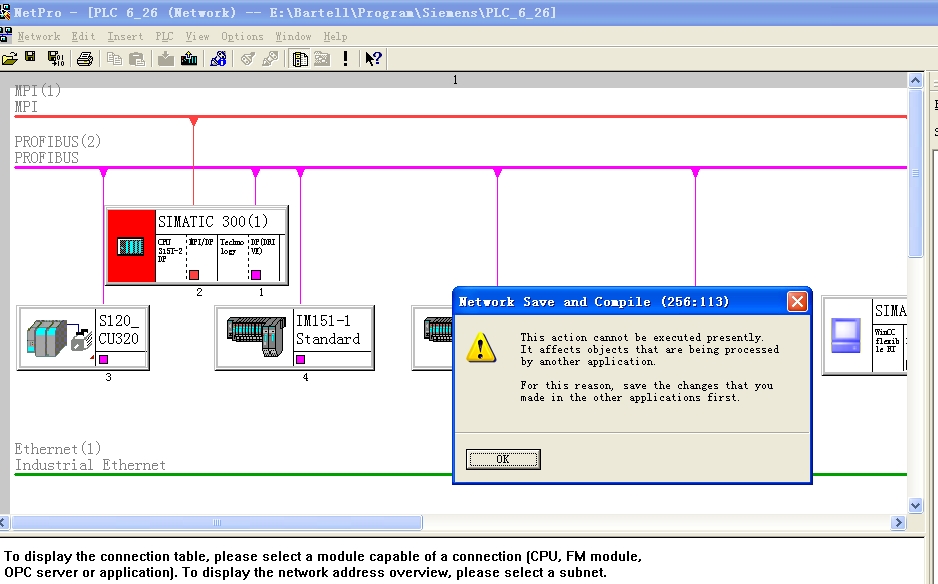The width and height of the screenshot is (938, 584).
Task: Click the Save and Compile toolbar icon
Action: [x=56, y=59]
